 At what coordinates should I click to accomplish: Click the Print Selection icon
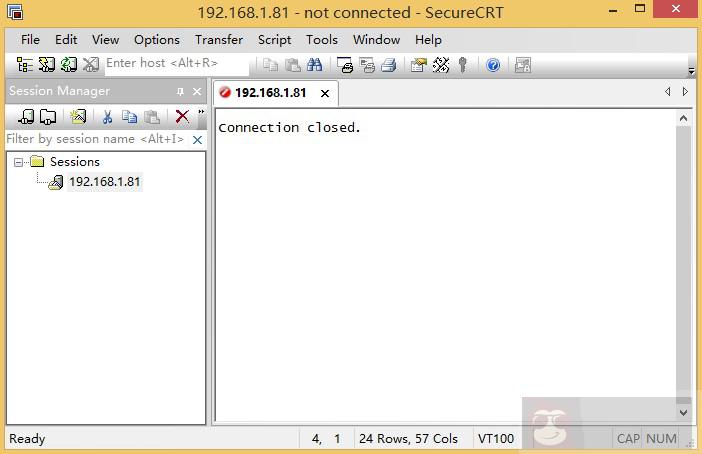[367, 65]
